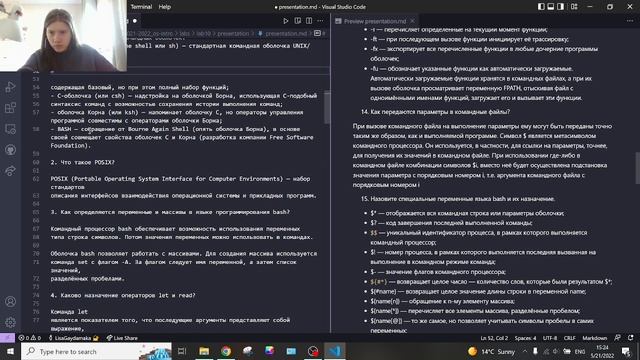Screen dimensions: 640x360
Task: Open Google Chrome from the taskbar
Action: [226, 351]
